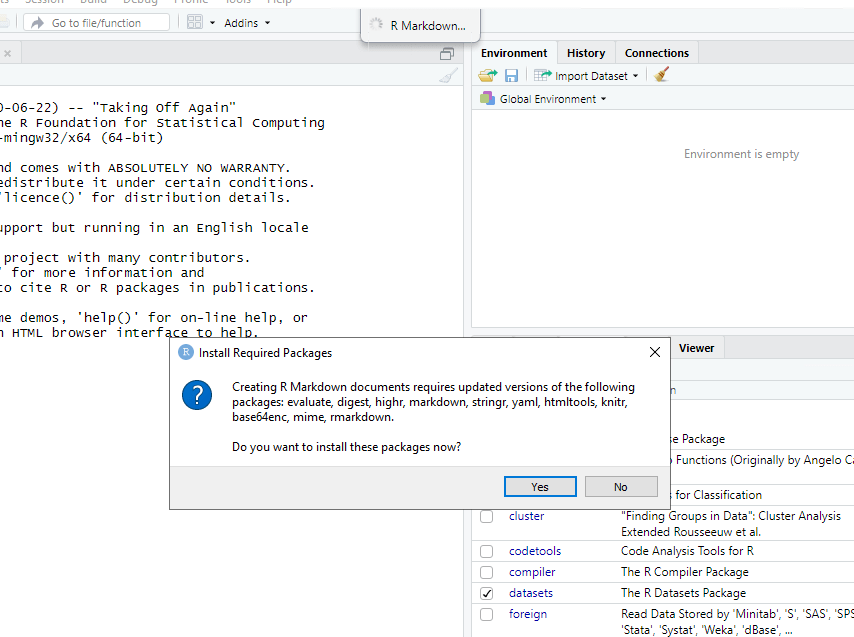Open a saved workspace with the folder icon
Screen dimensions: 854x637
487,75
